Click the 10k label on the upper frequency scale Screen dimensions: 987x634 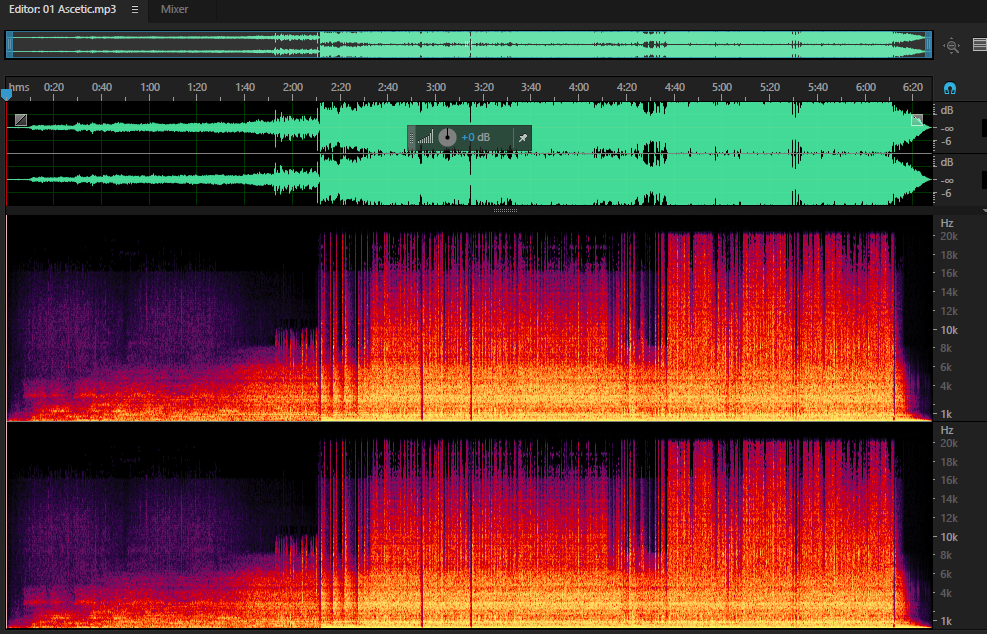[x=949, y=330]
